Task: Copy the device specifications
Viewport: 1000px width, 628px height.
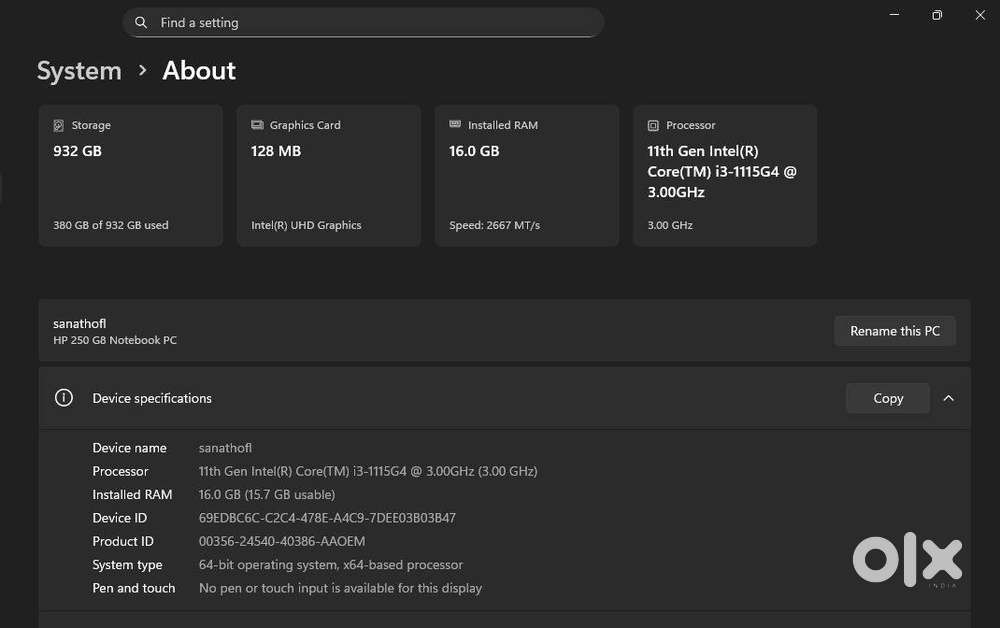Action: (887, 398)
